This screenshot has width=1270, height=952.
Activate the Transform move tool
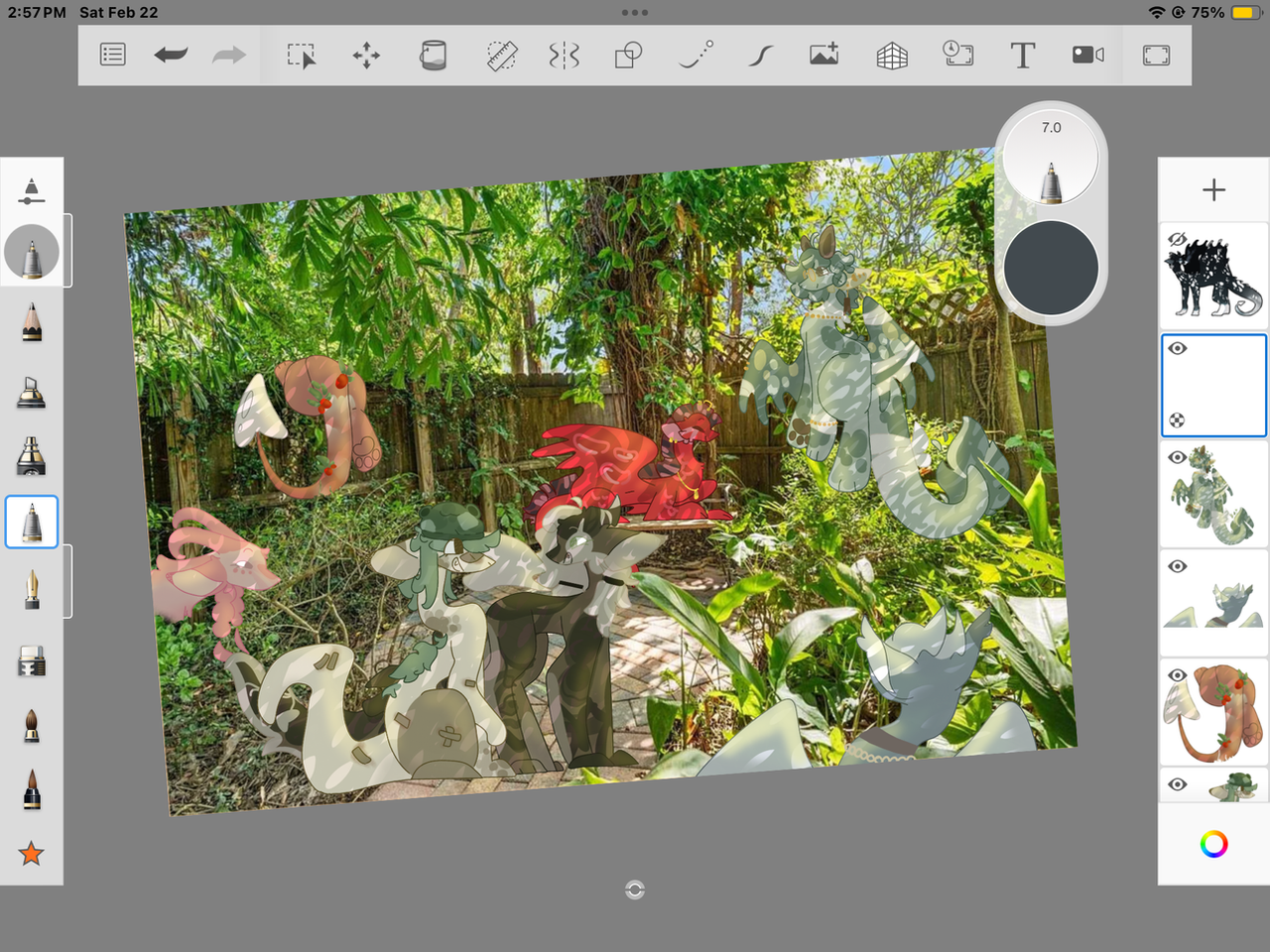(366, 55)
